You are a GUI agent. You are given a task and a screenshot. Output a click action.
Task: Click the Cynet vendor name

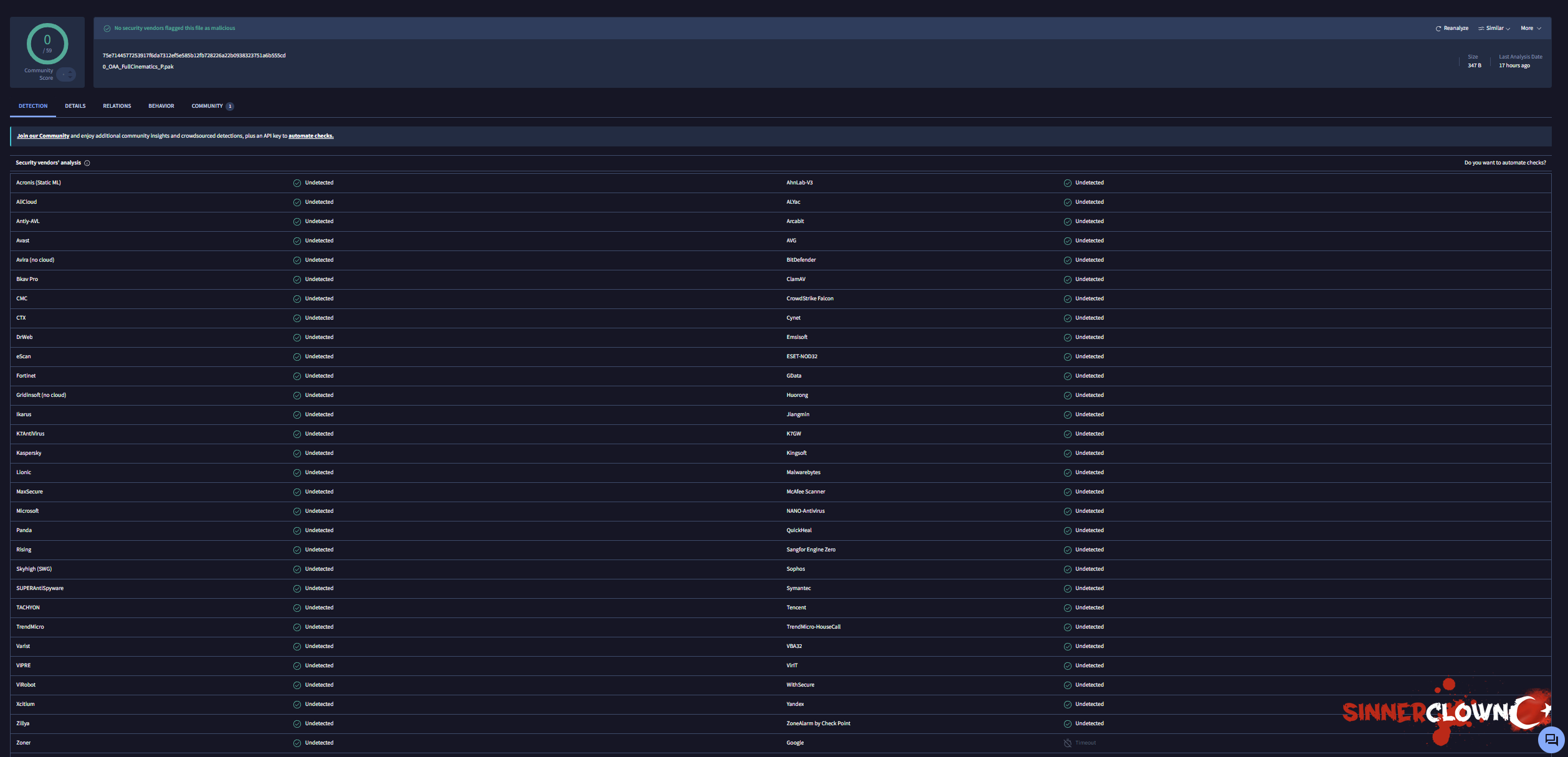coord(794,318)
